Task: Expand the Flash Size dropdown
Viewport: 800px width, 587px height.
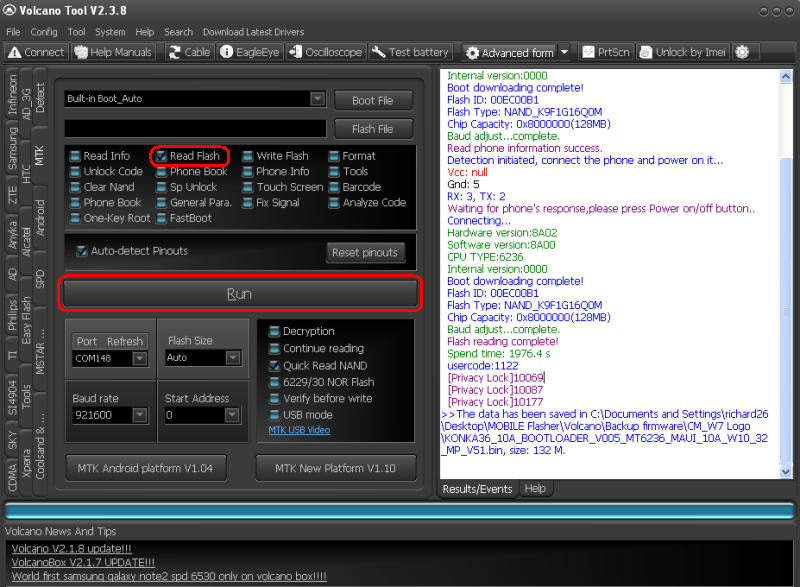Action: 232,358
